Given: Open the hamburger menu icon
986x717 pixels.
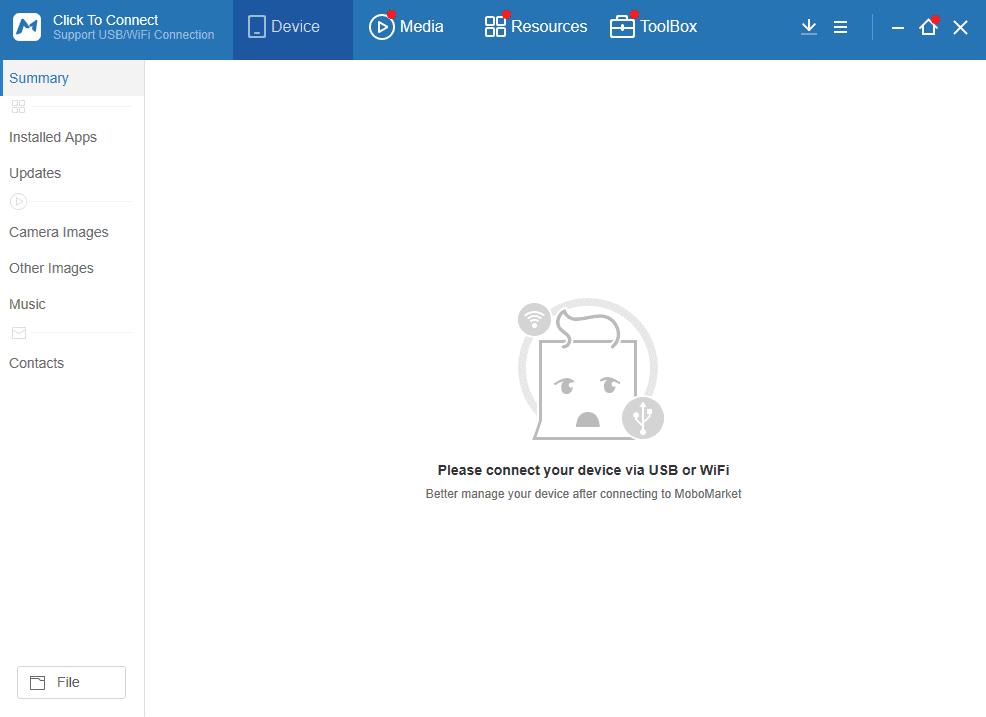Looking at the screenshot, I should 840,27.
